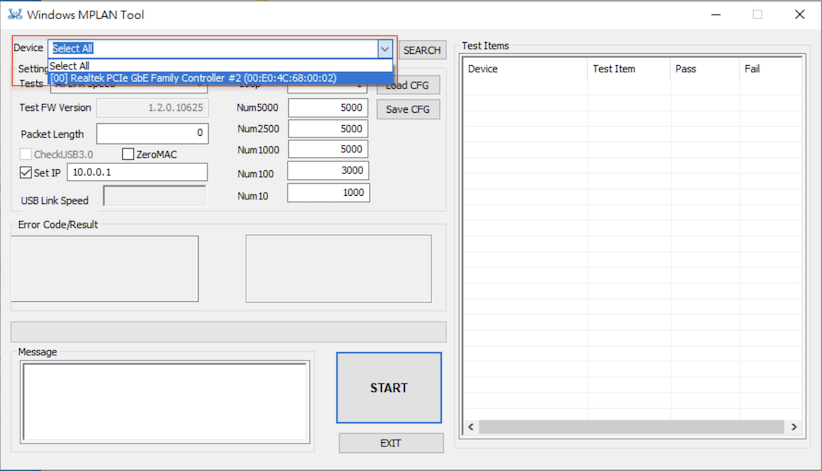Click the Packet Length input field
822x471 pixels.
click(x=153, y=133)
